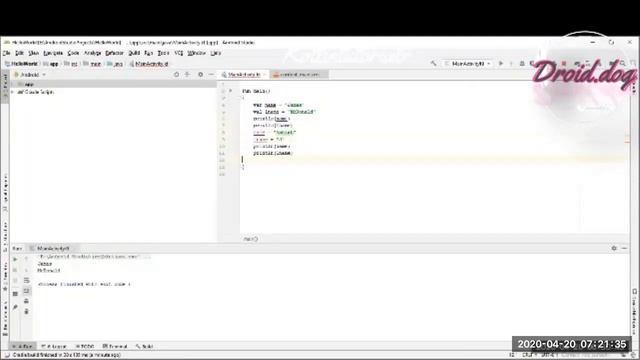This screenshot has width=640, height=360.
Task: Click the Stop icon in Run panel
Action: point(15,270)
